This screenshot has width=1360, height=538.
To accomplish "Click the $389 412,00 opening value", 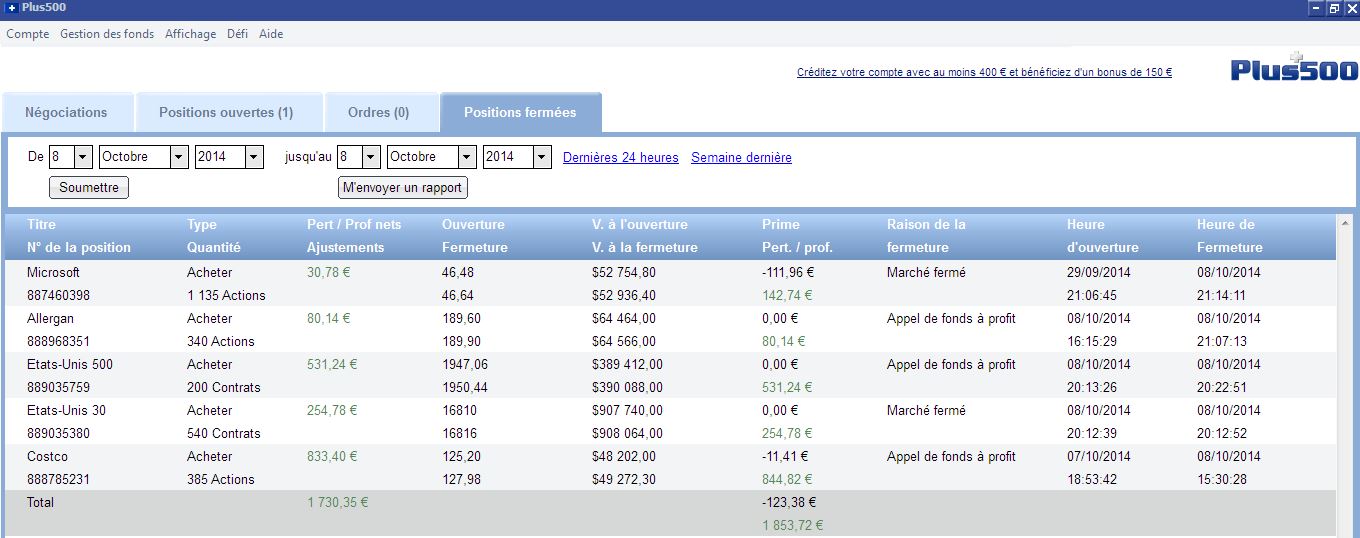I will tap(627, 364).
